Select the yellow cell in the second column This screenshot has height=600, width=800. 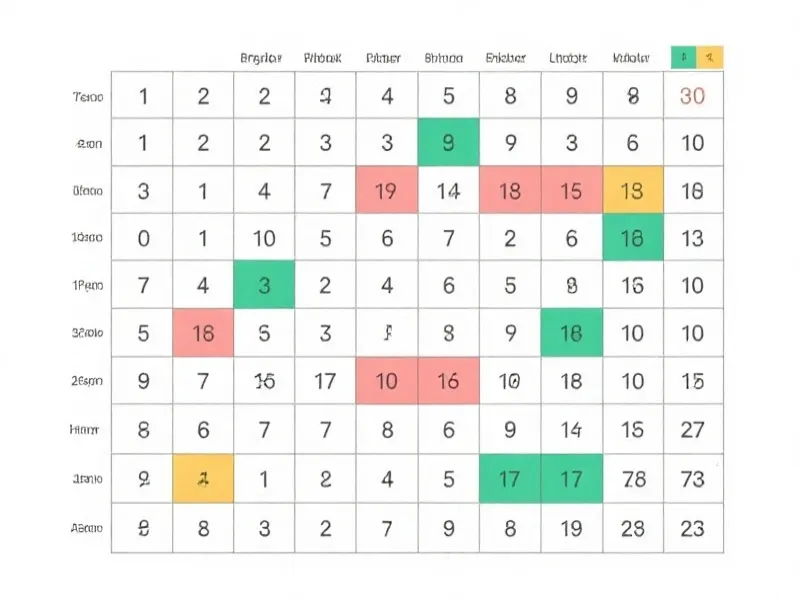tap(203, 479)
